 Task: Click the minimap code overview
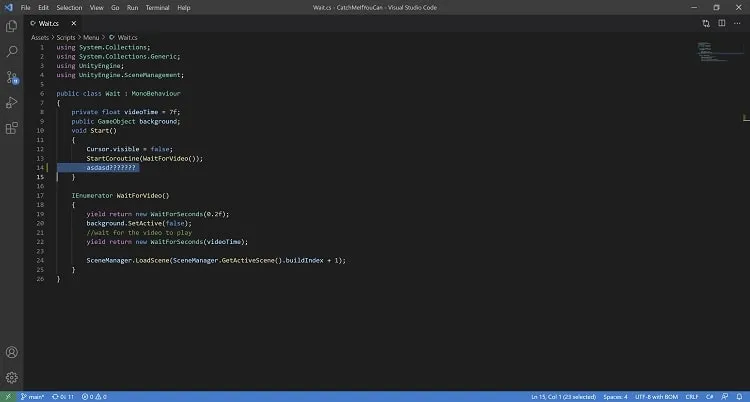coord(717,53)
